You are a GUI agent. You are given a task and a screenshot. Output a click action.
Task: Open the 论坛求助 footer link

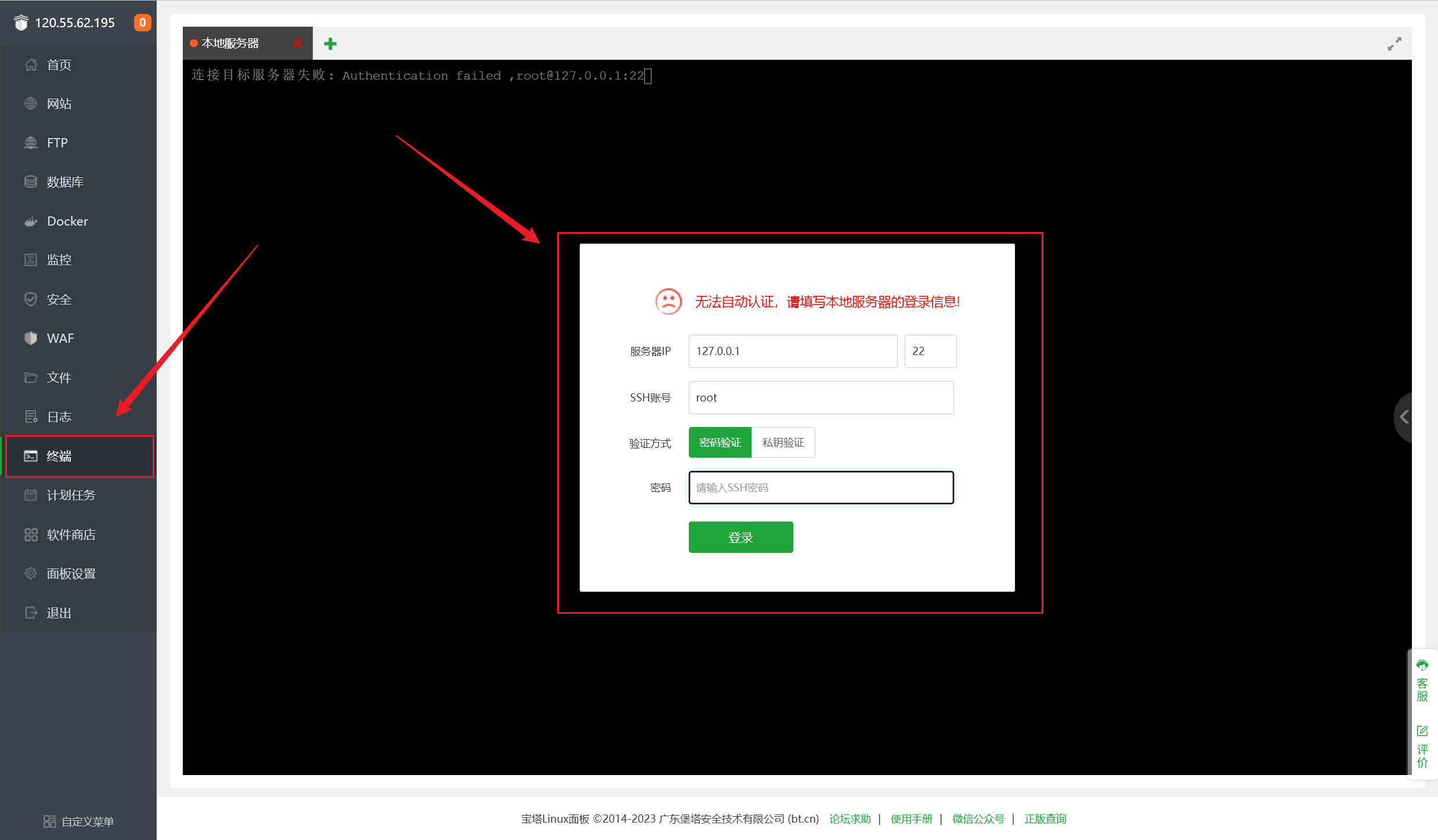[x=850, y=819]
